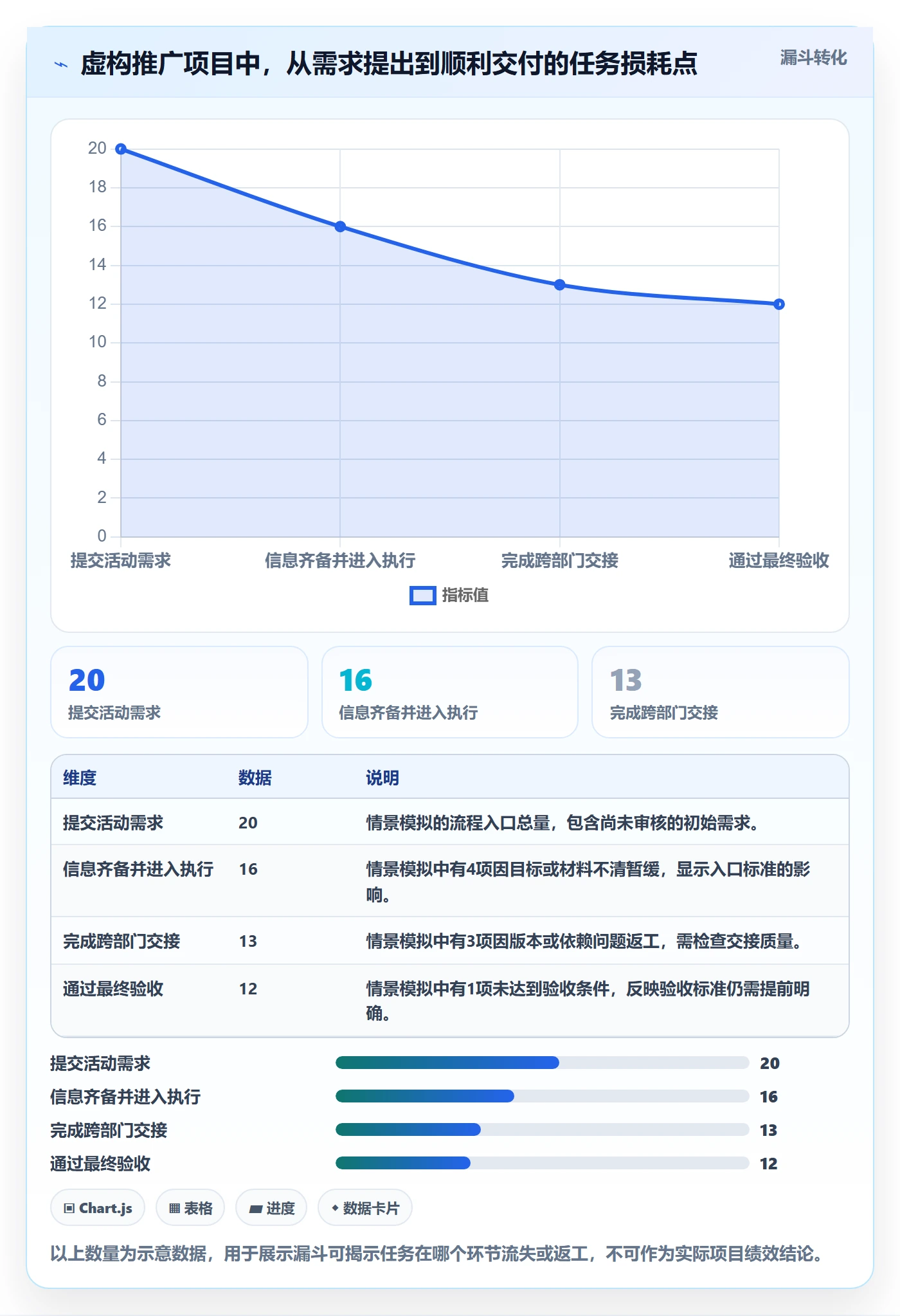Click the chart data point for 提交活动需求
Viewport: 900px width, 1316px height.
(121, 149)
